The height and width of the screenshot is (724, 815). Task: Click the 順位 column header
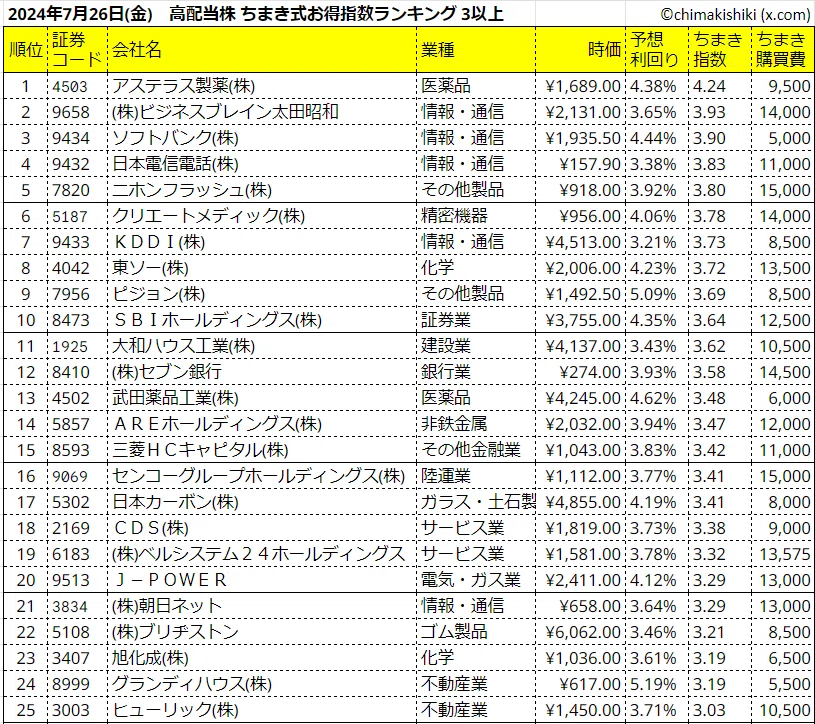(x=26, y=50)
